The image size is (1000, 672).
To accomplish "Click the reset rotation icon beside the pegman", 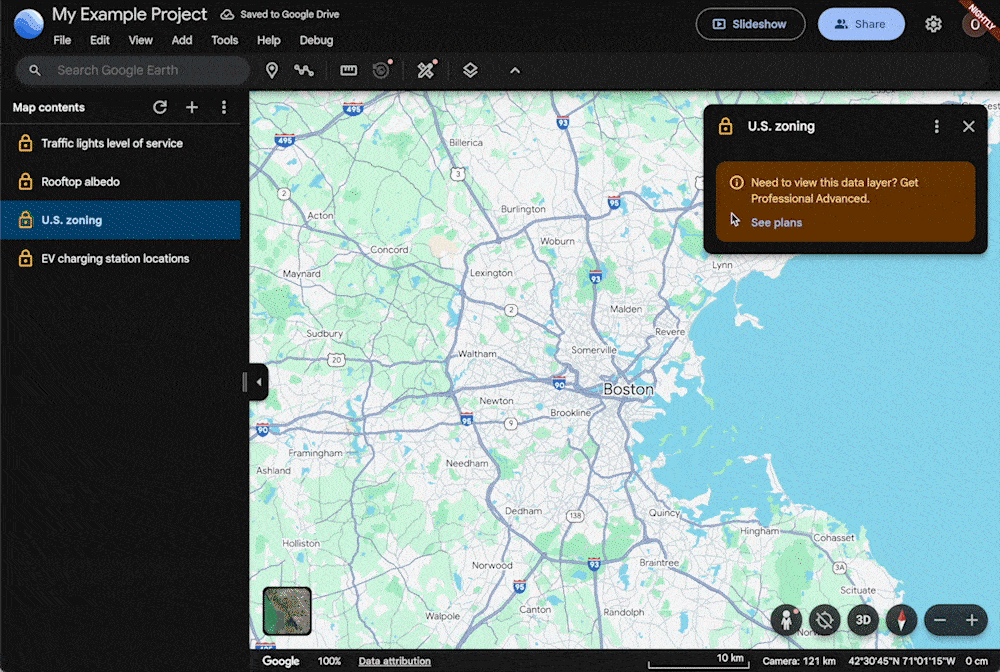I will pos(825,620).
